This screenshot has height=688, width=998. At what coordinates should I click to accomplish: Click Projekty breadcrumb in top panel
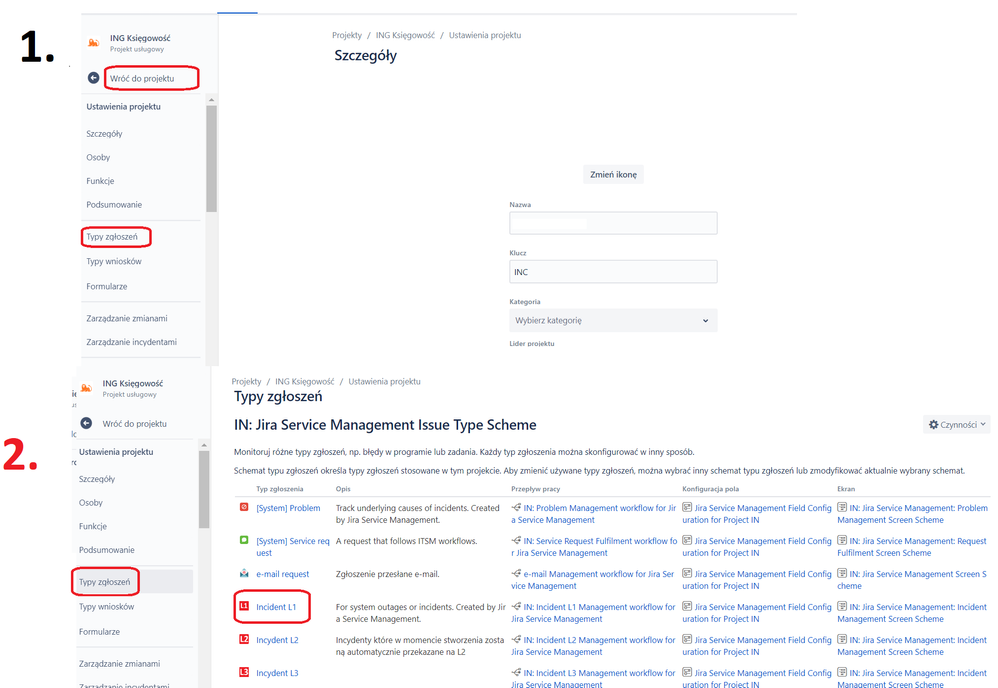point(347,35)
